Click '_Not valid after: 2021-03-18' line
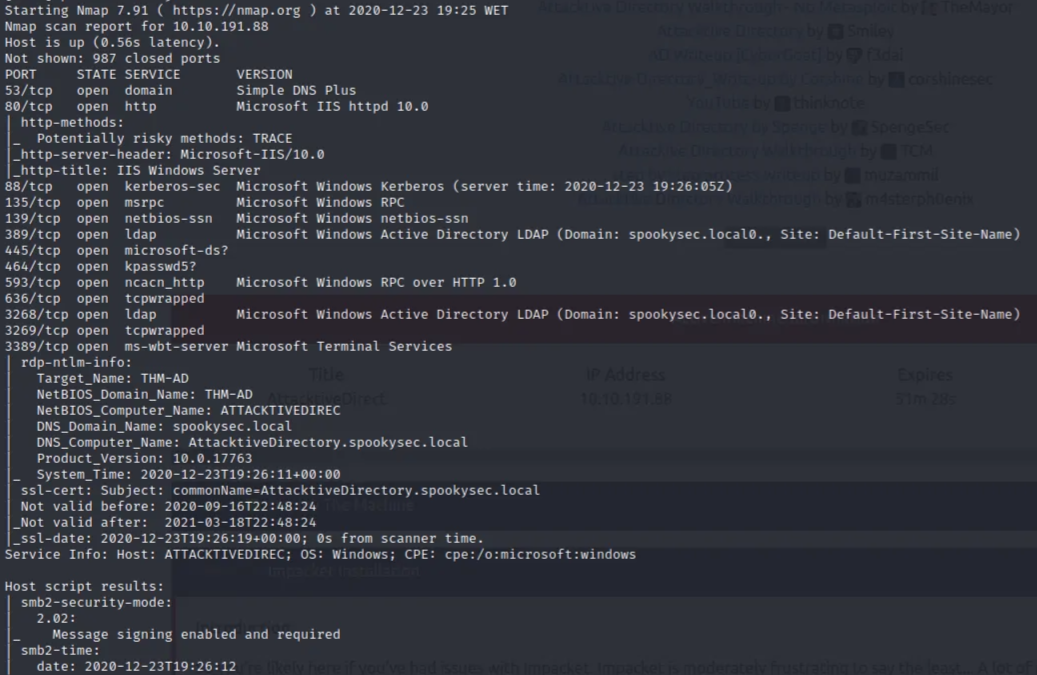The width and height of the screenshot is (1037, 675). (164, 522)
